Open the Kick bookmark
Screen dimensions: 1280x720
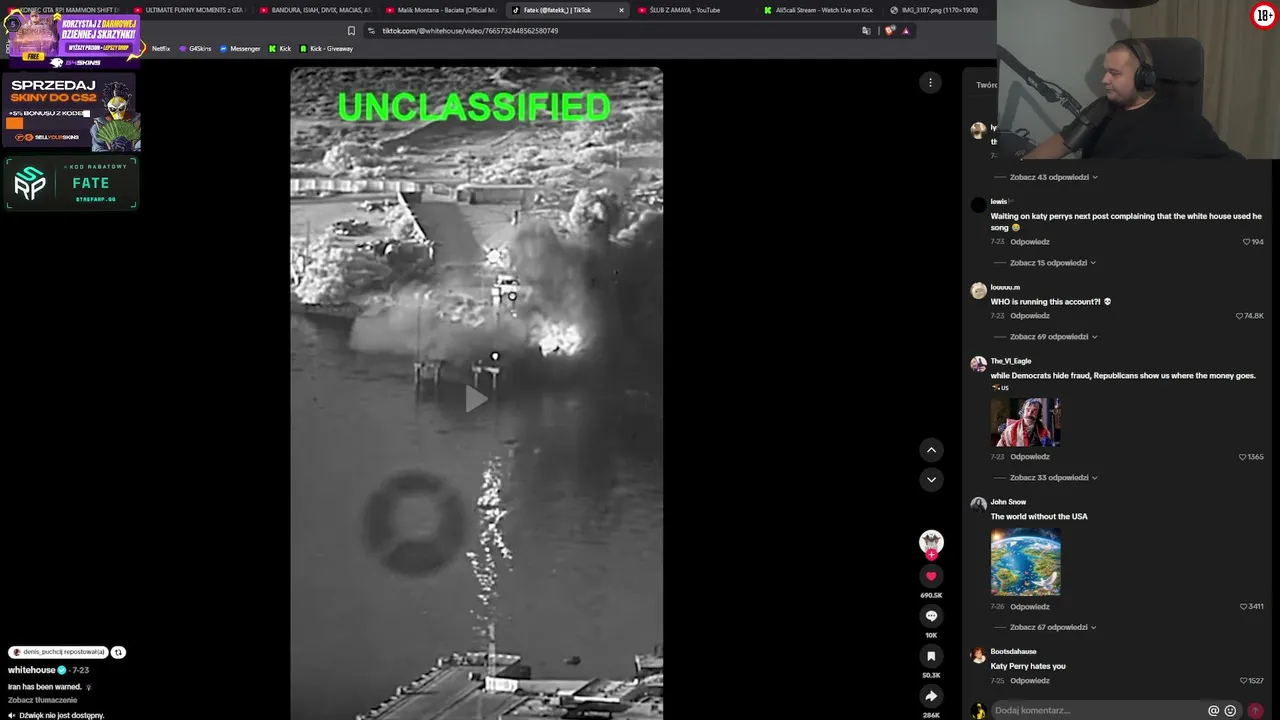tap(280, 49)
